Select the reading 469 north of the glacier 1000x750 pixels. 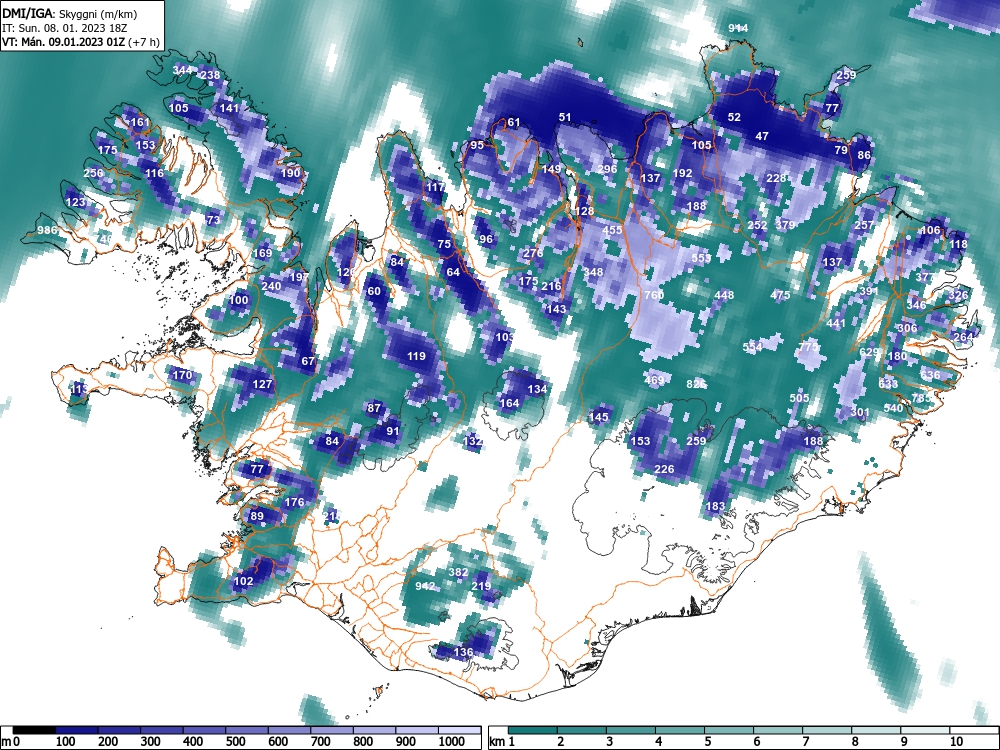click(654, 380)
